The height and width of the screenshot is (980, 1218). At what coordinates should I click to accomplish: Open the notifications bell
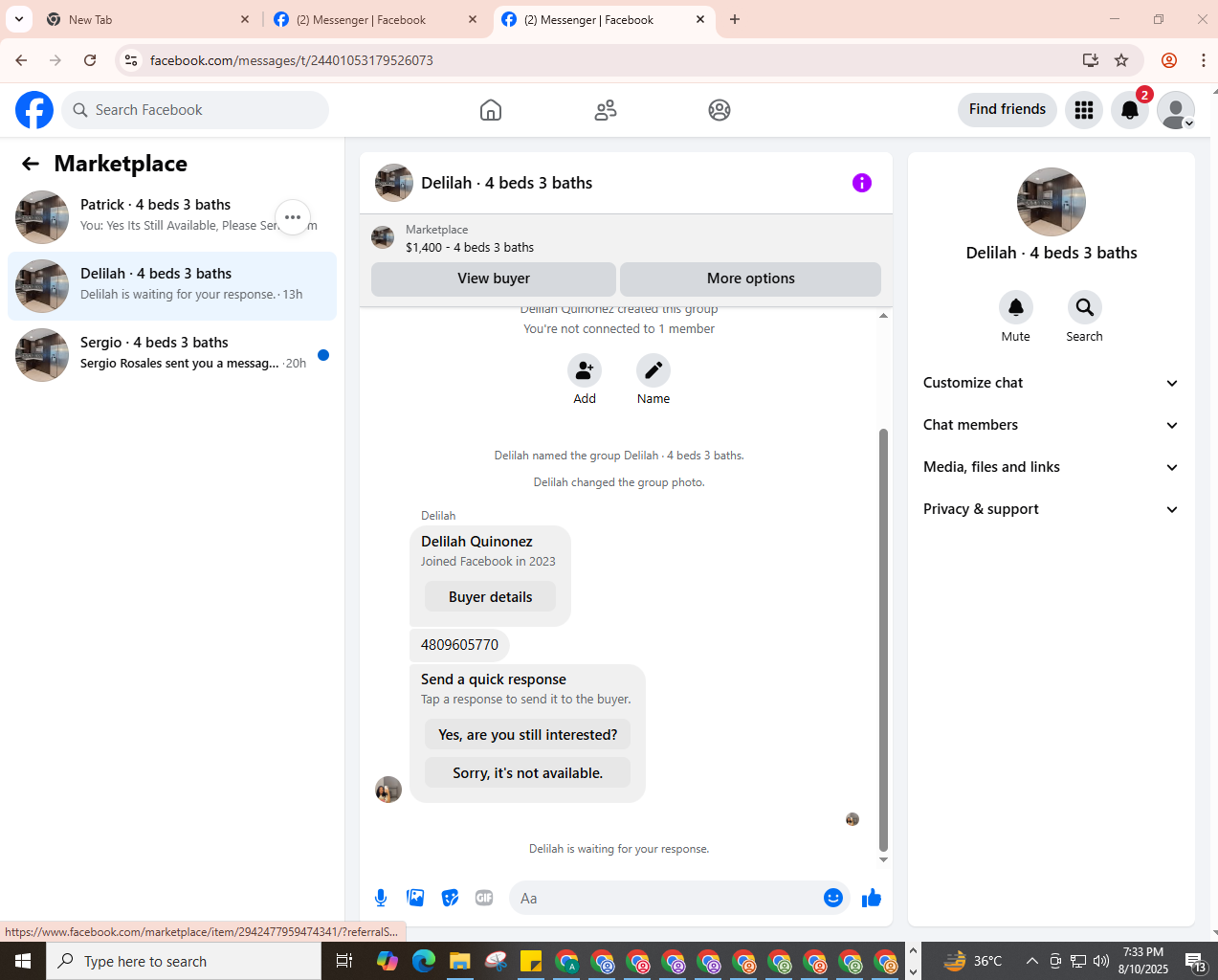point(1130,110)
